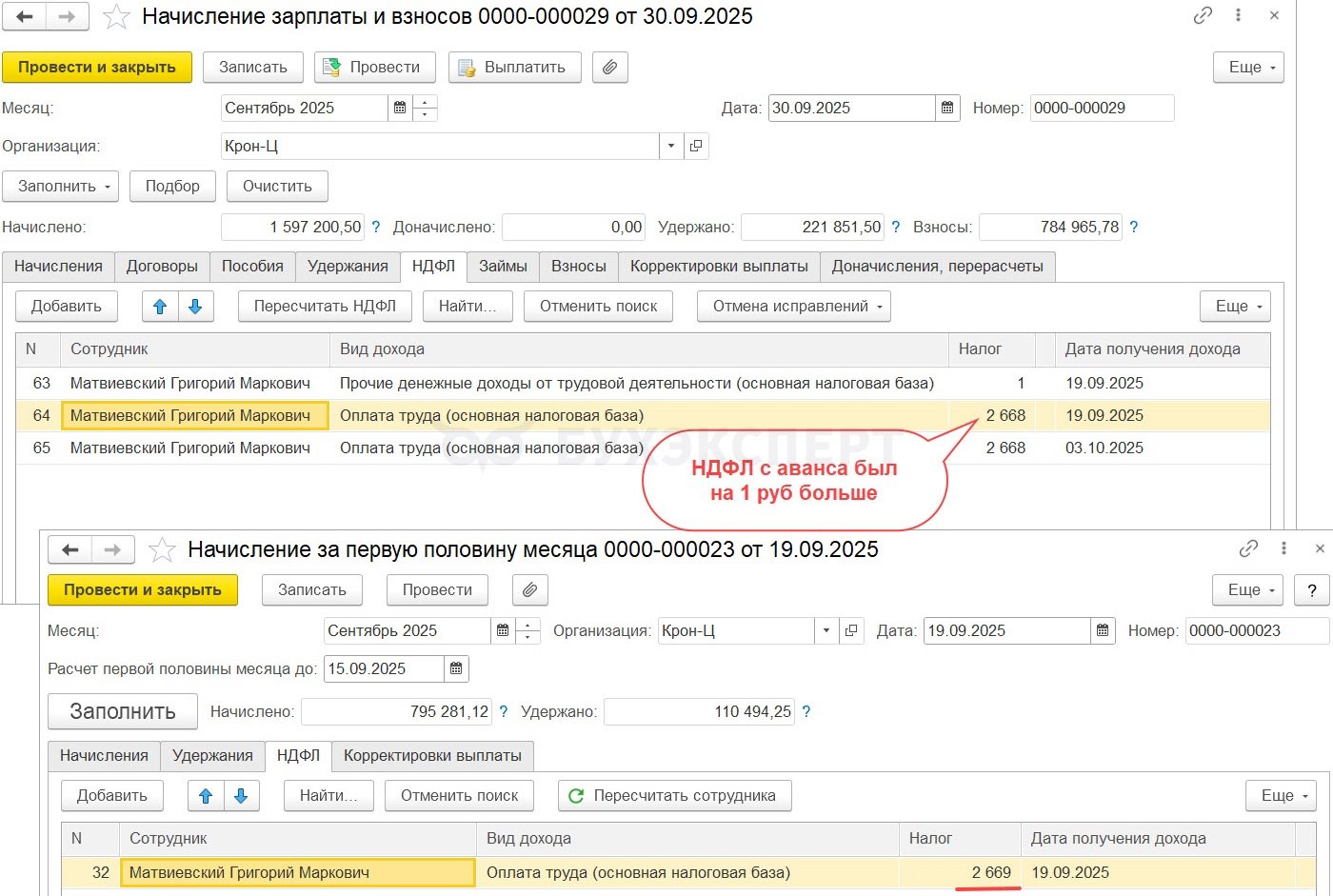Viewport: 1333px width, 896px height.
Task: Open calendar for Дата 19.09.2025
Action: click(1103, 630)
